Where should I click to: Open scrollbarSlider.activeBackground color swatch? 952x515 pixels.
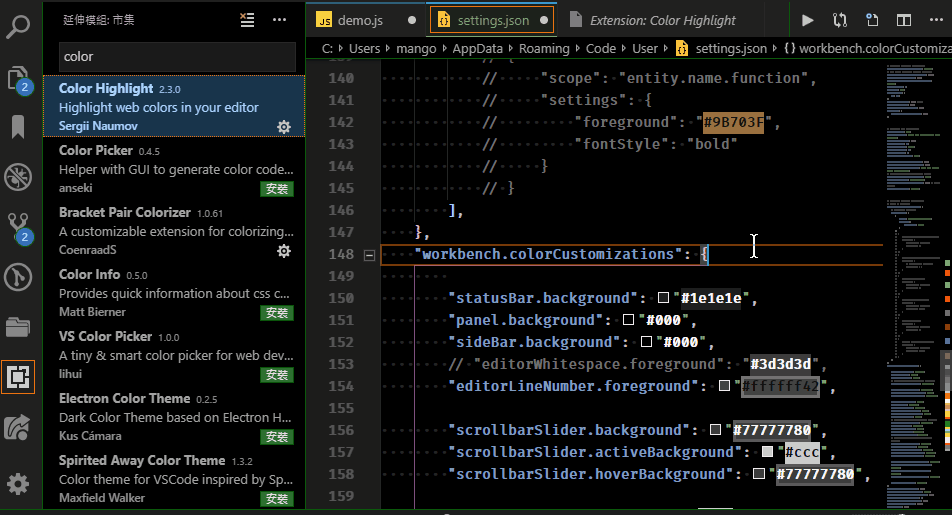767,451
